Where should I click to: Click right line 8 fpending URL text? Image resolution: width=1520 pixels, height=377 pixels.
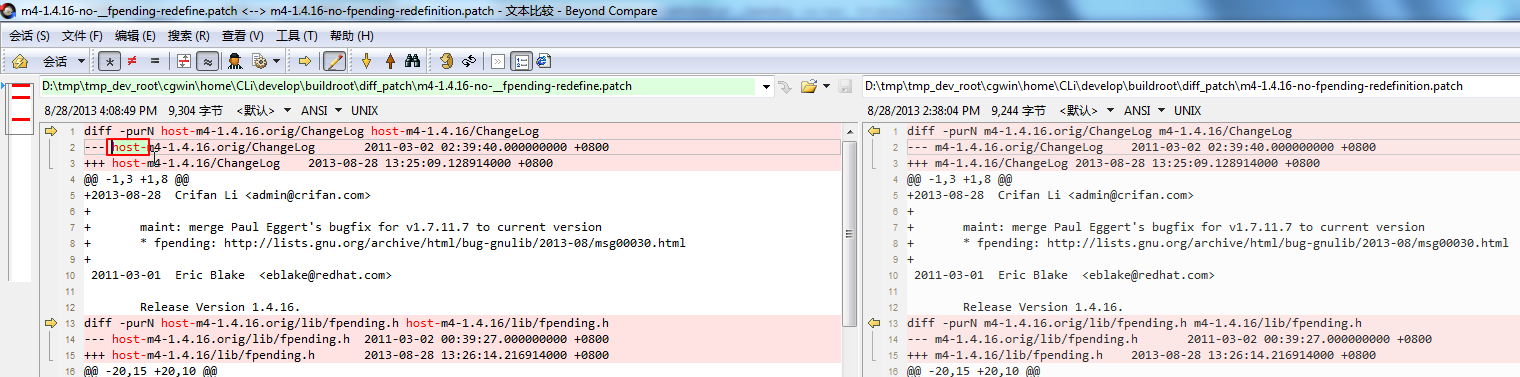[x=1278, y=243]
